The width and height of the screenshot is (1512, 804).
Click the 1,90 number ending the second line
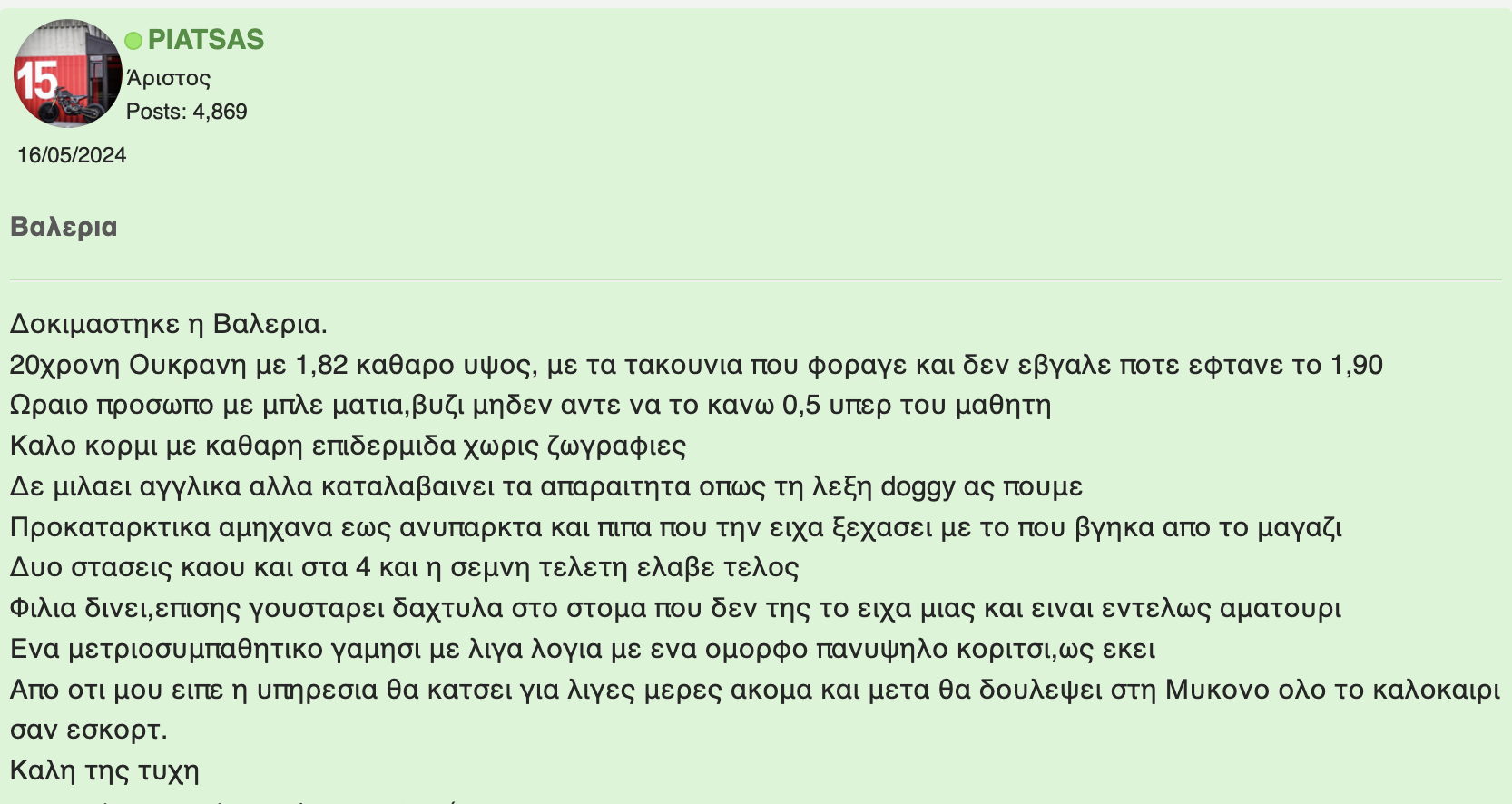click(1357, 365)
